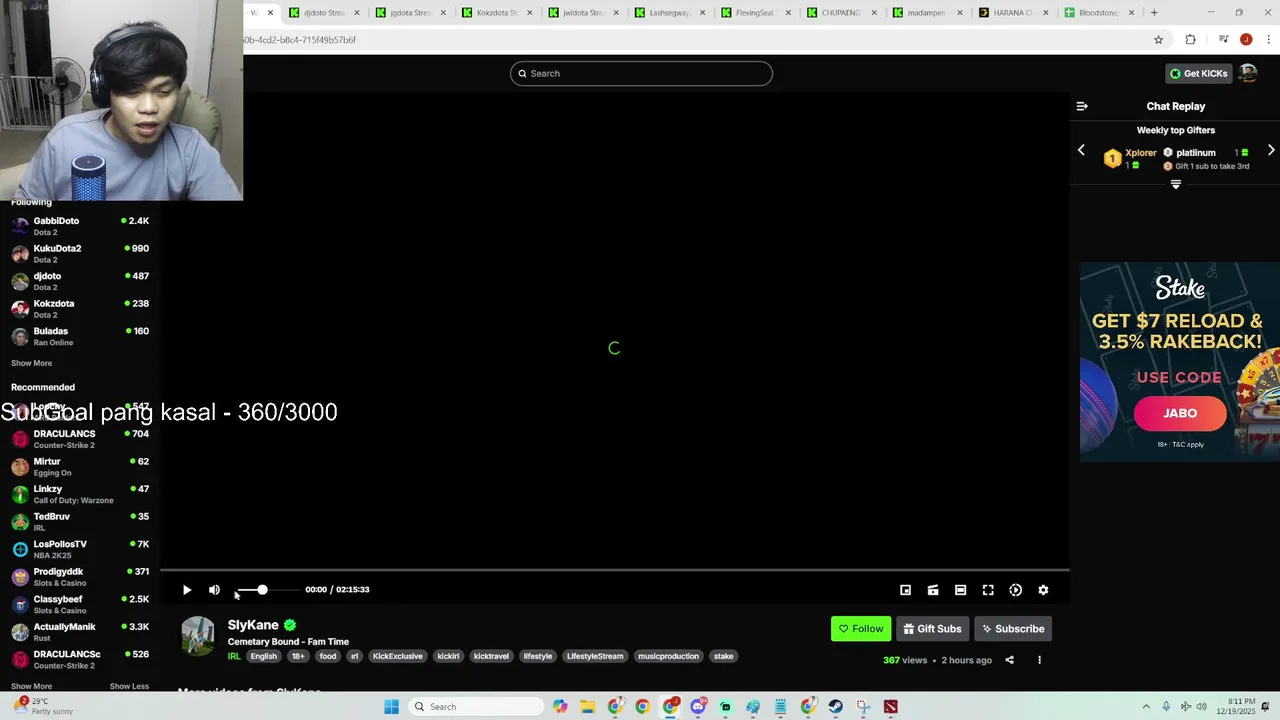
Task: Open Steam from the taskbar
Action: (835, 707)
